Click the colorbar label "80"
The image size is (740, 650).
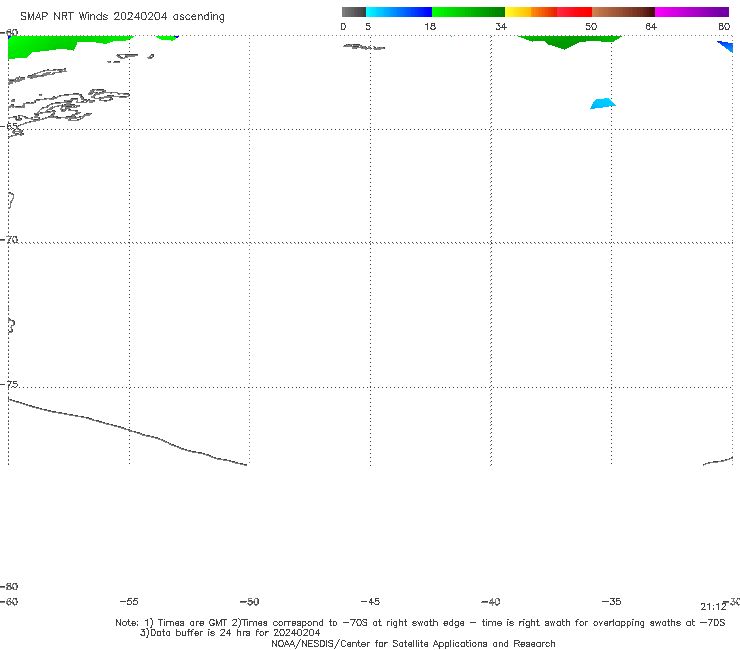[x=724, y=27]
